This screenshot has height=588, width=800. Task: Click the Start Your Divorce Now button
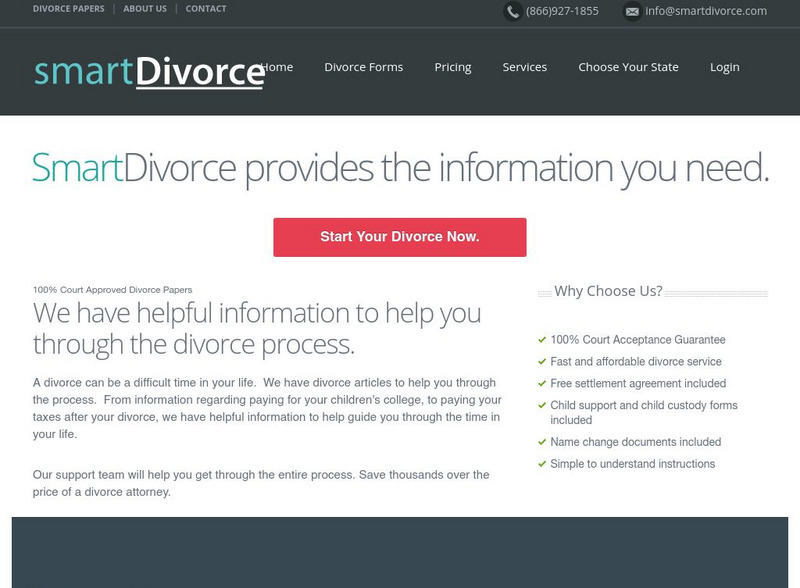tap(400, 237)
